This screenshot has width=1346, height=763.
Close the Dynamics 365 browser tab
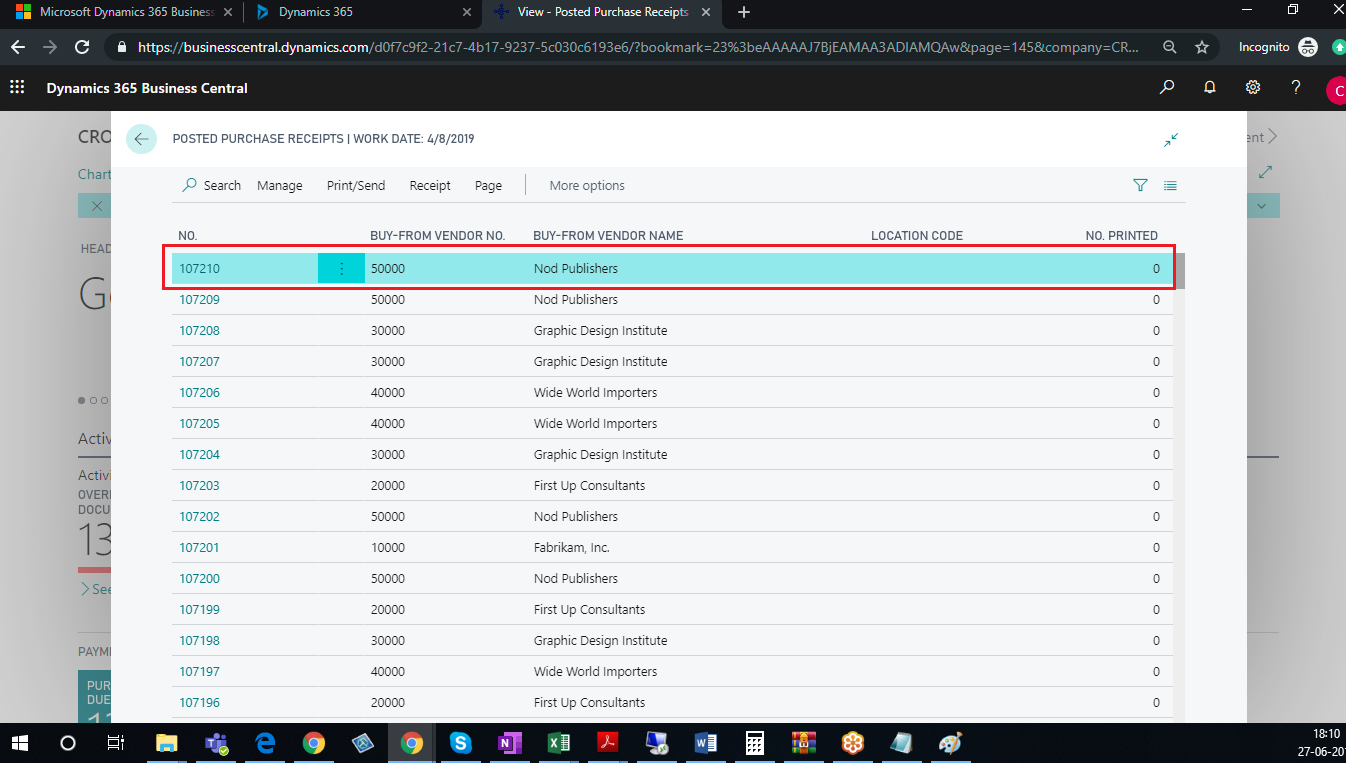(466, 12)
